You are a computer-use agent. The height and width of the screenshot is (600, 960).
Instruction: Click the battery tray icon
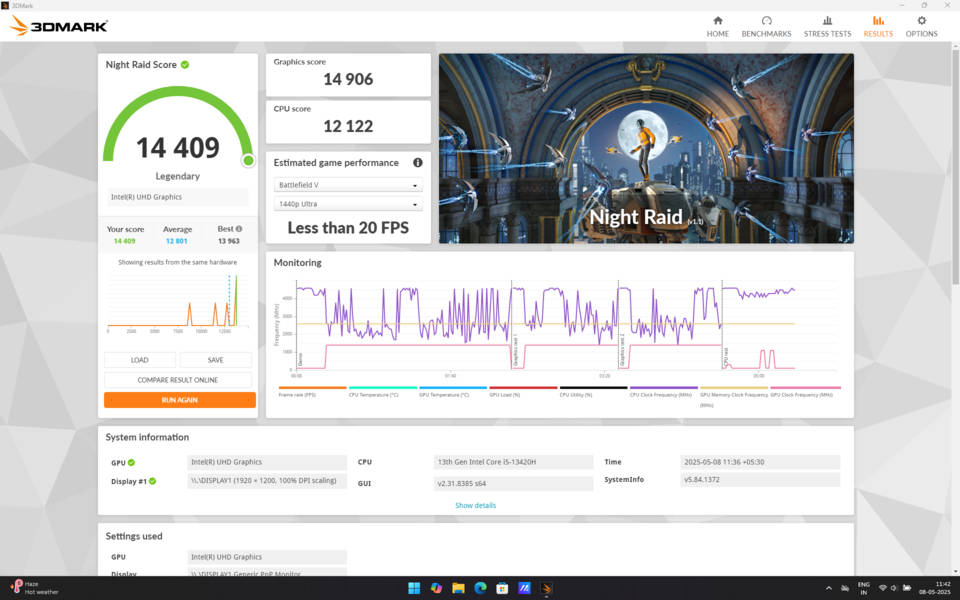pos(907,588)
